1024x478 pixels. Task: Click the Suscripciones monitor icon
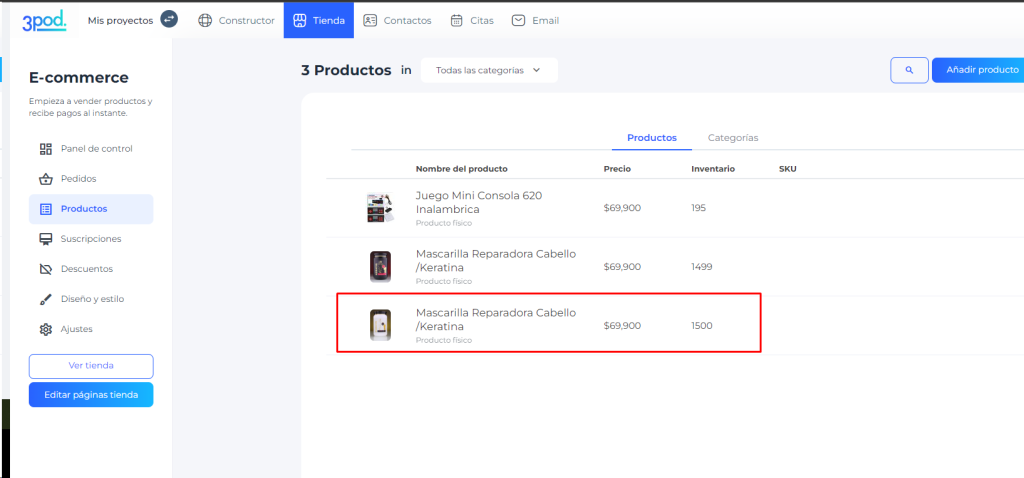click(x=46, y=239)
